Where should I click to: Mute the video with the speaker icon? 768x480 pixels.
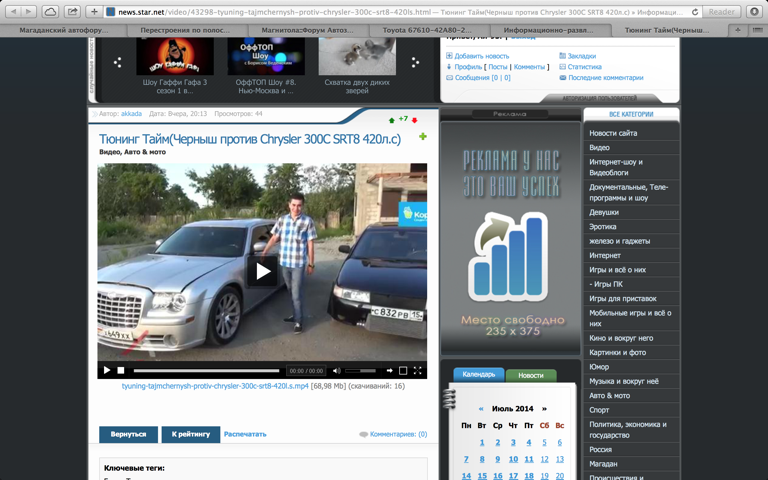click(x=336, y=371)
